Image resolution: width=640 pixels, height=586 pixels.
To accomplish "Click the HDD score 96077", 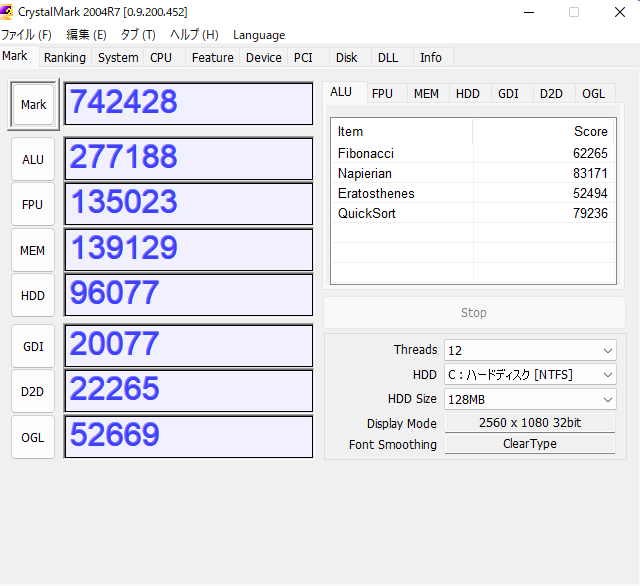I will [x=189, y=295].
